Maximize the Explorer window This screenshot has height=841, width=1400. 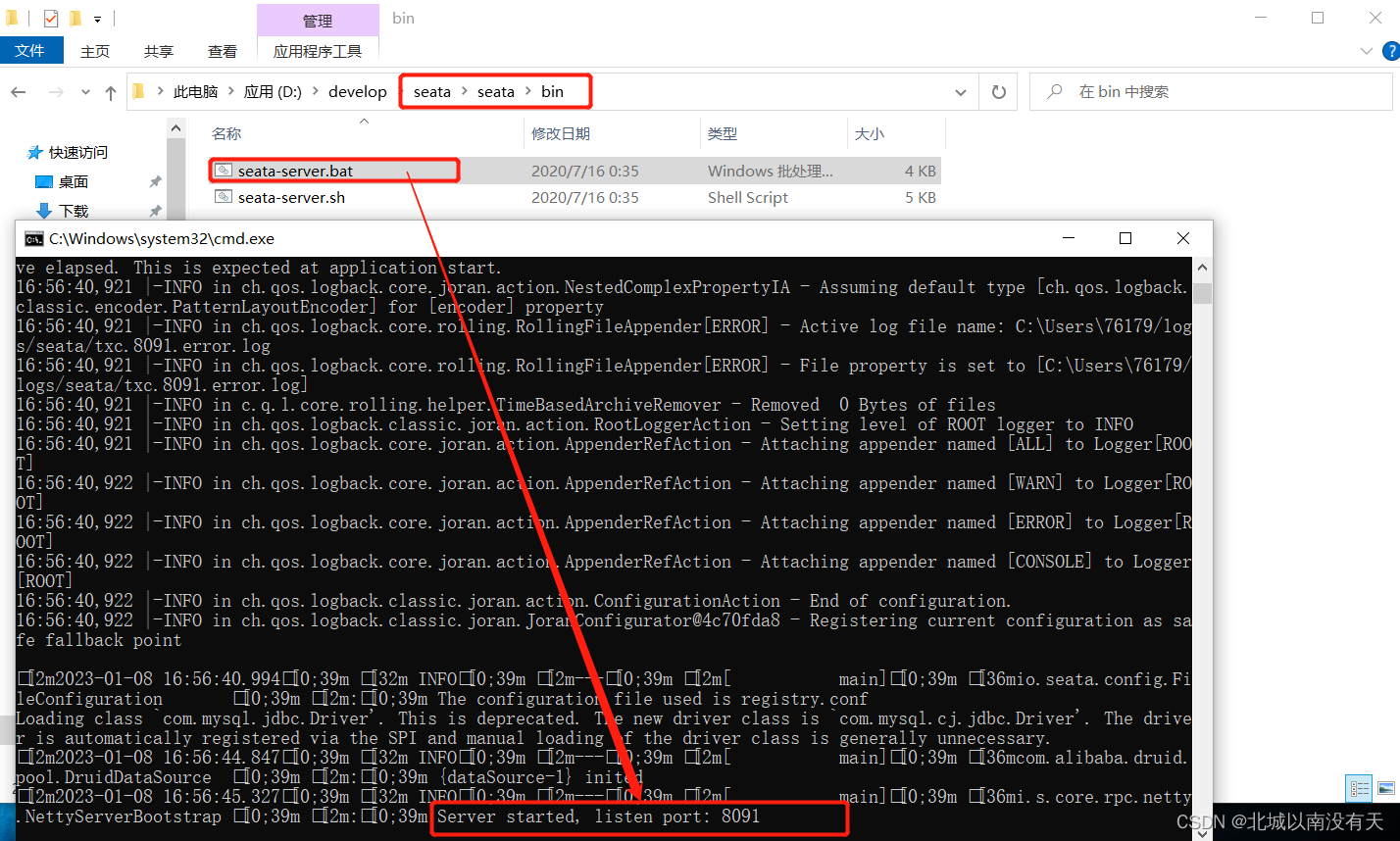[x=1318, y=18]
